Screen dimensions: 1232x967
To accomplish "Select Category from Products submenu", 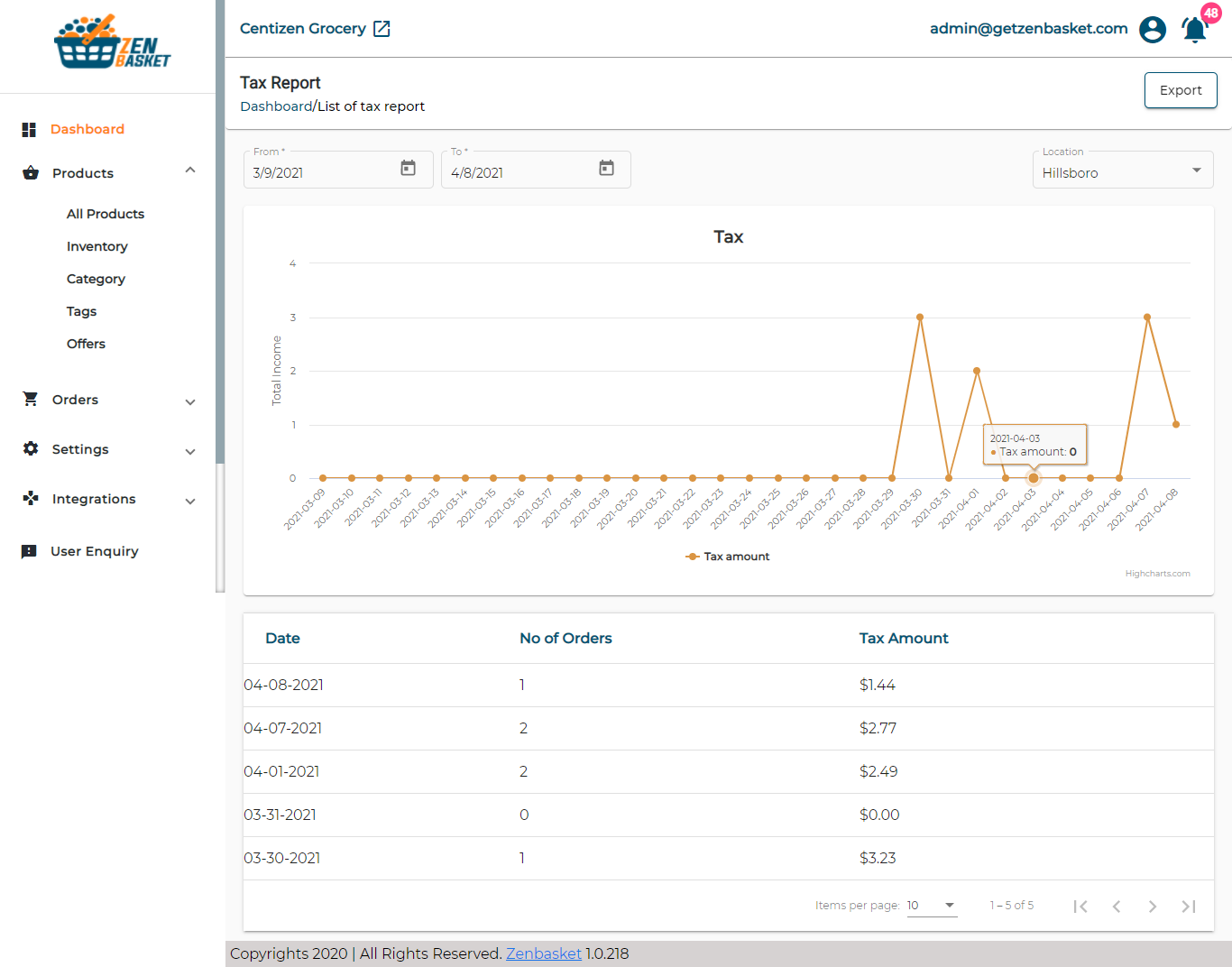I will (x=96, y=279).
